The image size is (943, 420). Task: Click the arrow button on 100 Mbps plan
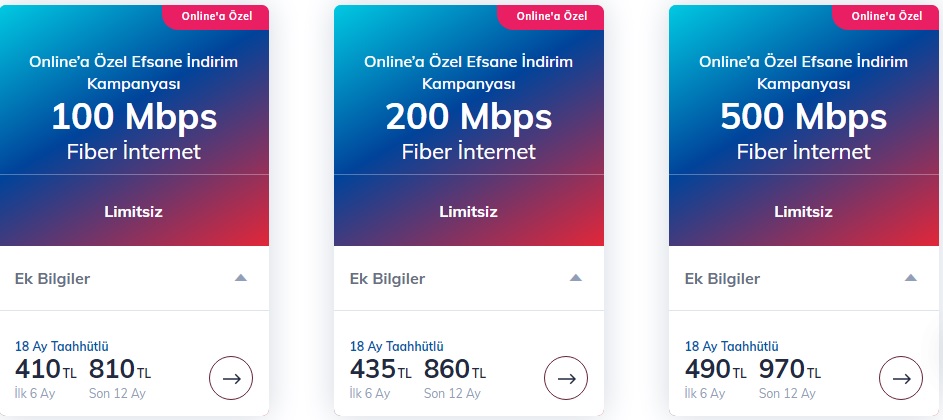(x=231, y=378)
